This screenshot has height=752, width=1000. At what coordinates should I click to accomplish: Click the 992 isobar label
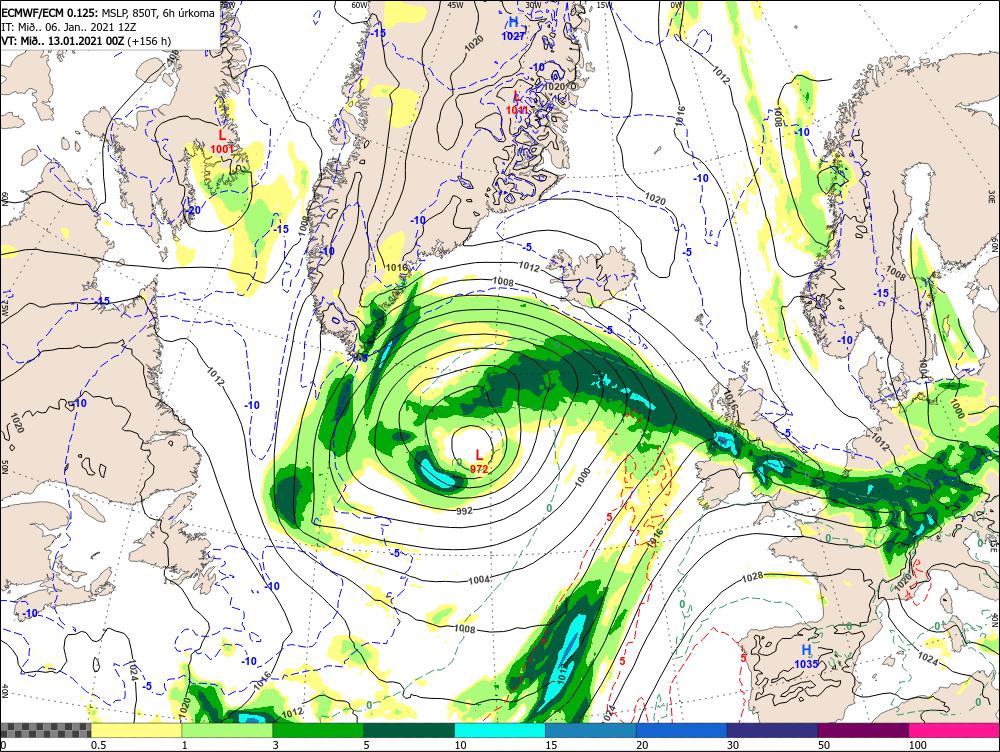465,511
